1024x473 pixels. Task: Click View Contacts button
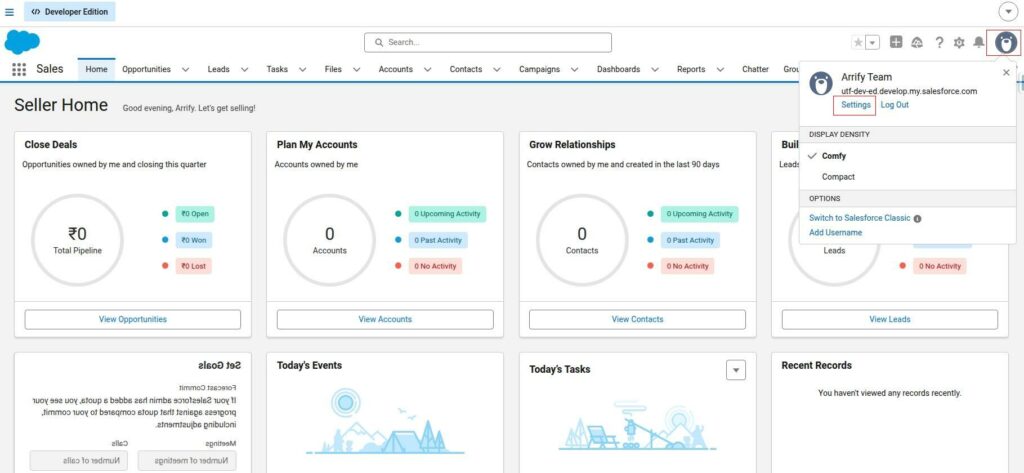[x=637, y=319]
